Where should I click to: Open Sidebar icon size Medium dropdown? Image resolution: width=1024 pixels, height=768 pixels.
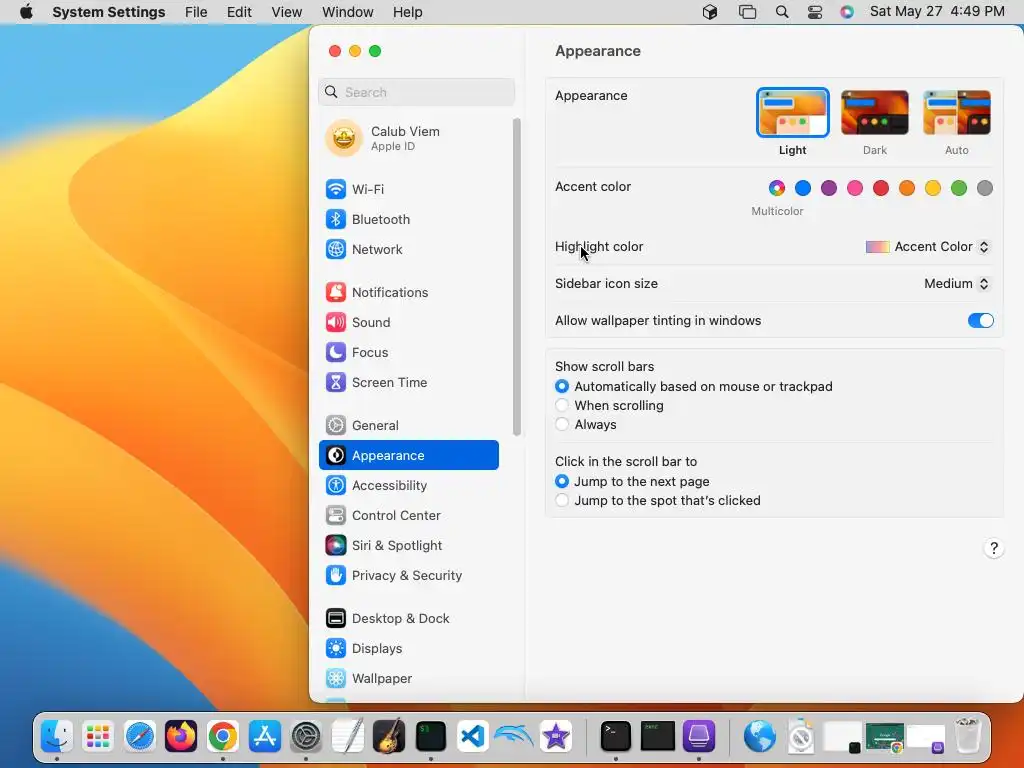pyautogui.click(x=957, y=283)
